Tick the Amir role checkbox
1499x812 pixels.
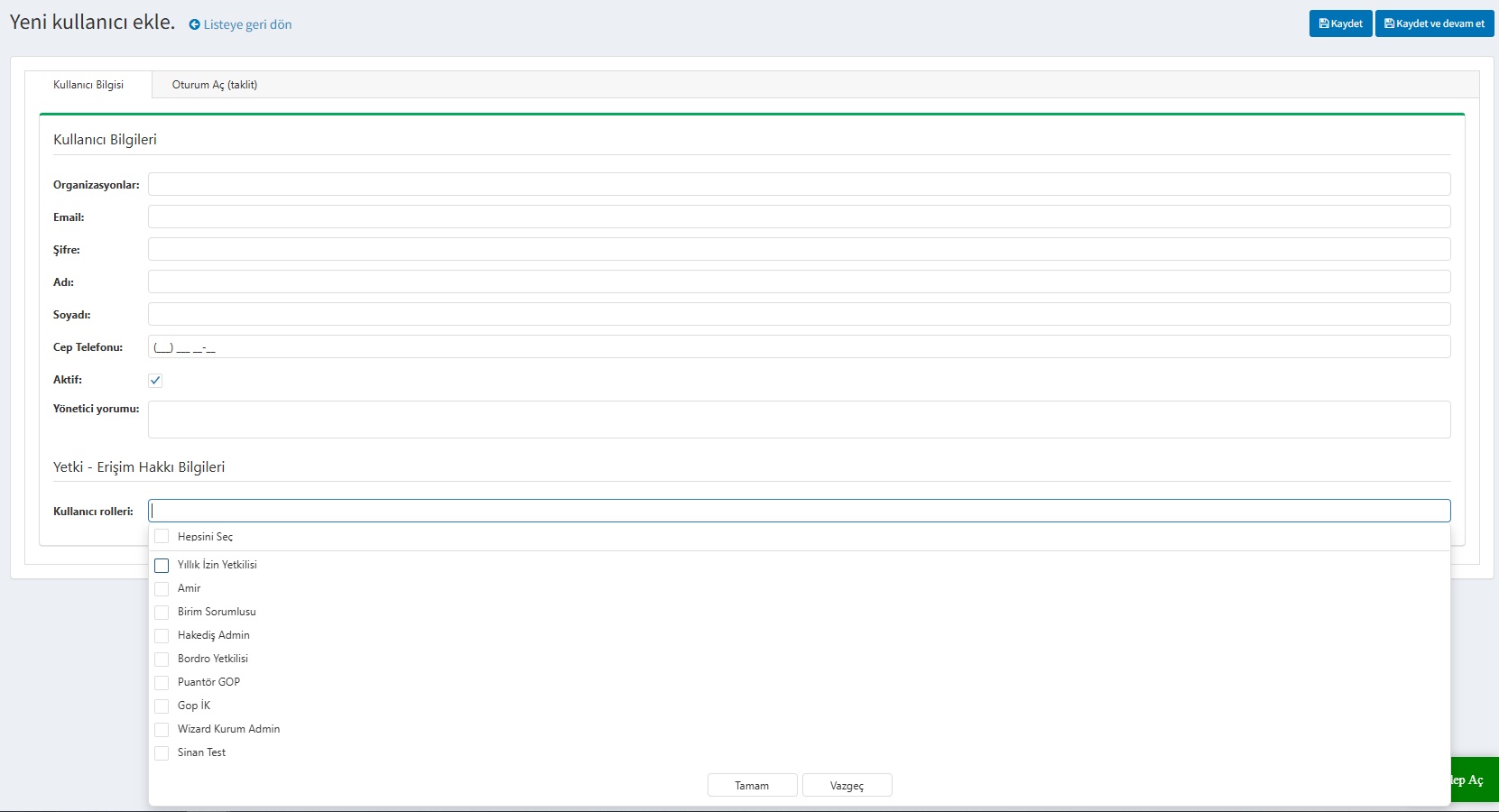point(162,589)
